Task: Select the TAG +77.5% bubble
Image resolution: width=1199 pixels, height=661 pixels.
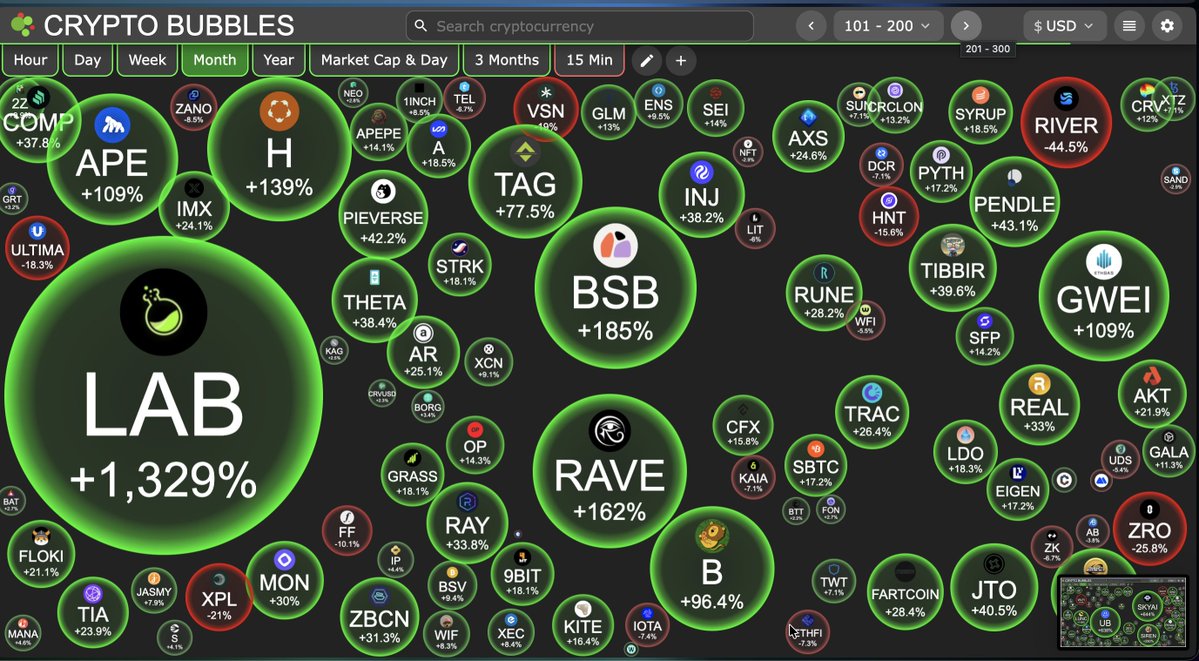Action: point(525,182)
